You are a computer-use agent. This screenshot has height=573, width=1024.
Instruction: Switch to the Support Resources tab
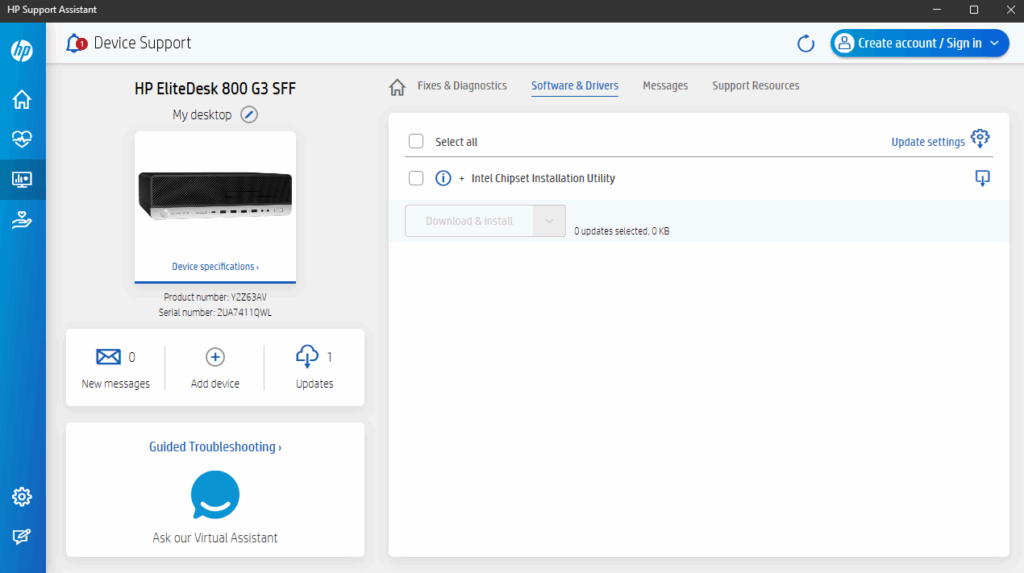(x=755, y=86)
